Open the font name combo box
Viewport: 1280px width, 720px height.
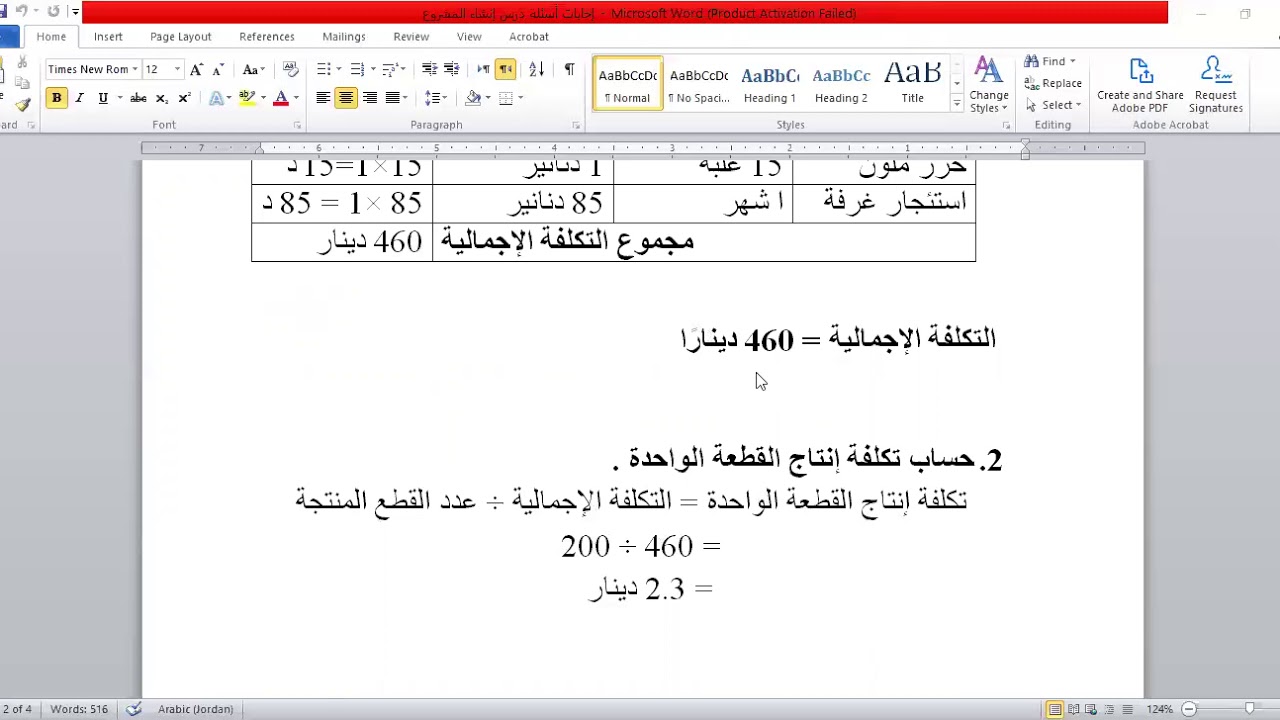coord(92,69)
